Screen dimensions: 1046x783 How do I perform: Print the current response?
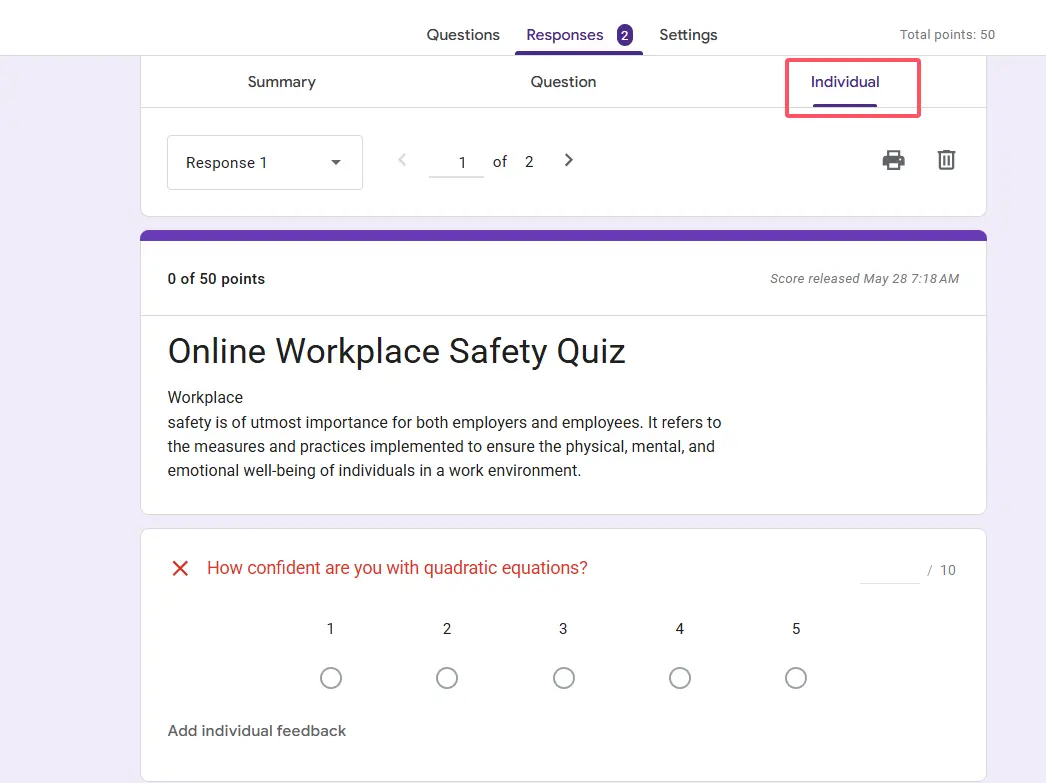[x=893, y=160]
